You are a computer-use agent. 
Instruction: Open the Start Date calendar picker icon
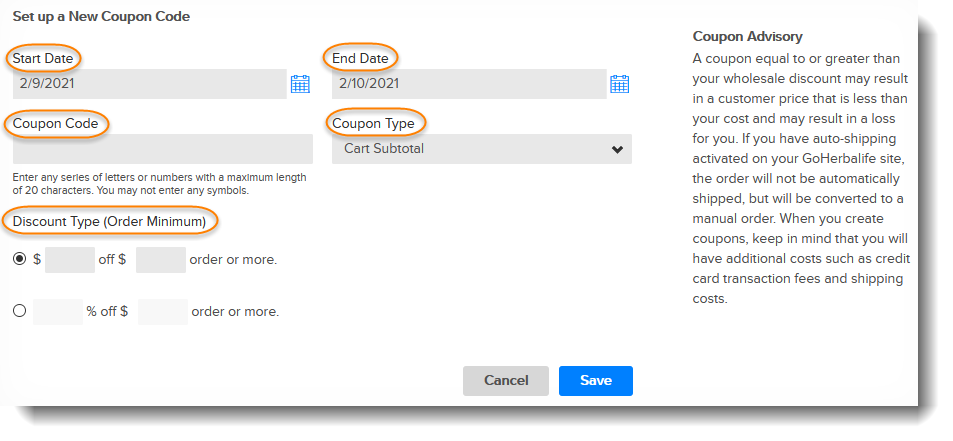coord(300,84)
